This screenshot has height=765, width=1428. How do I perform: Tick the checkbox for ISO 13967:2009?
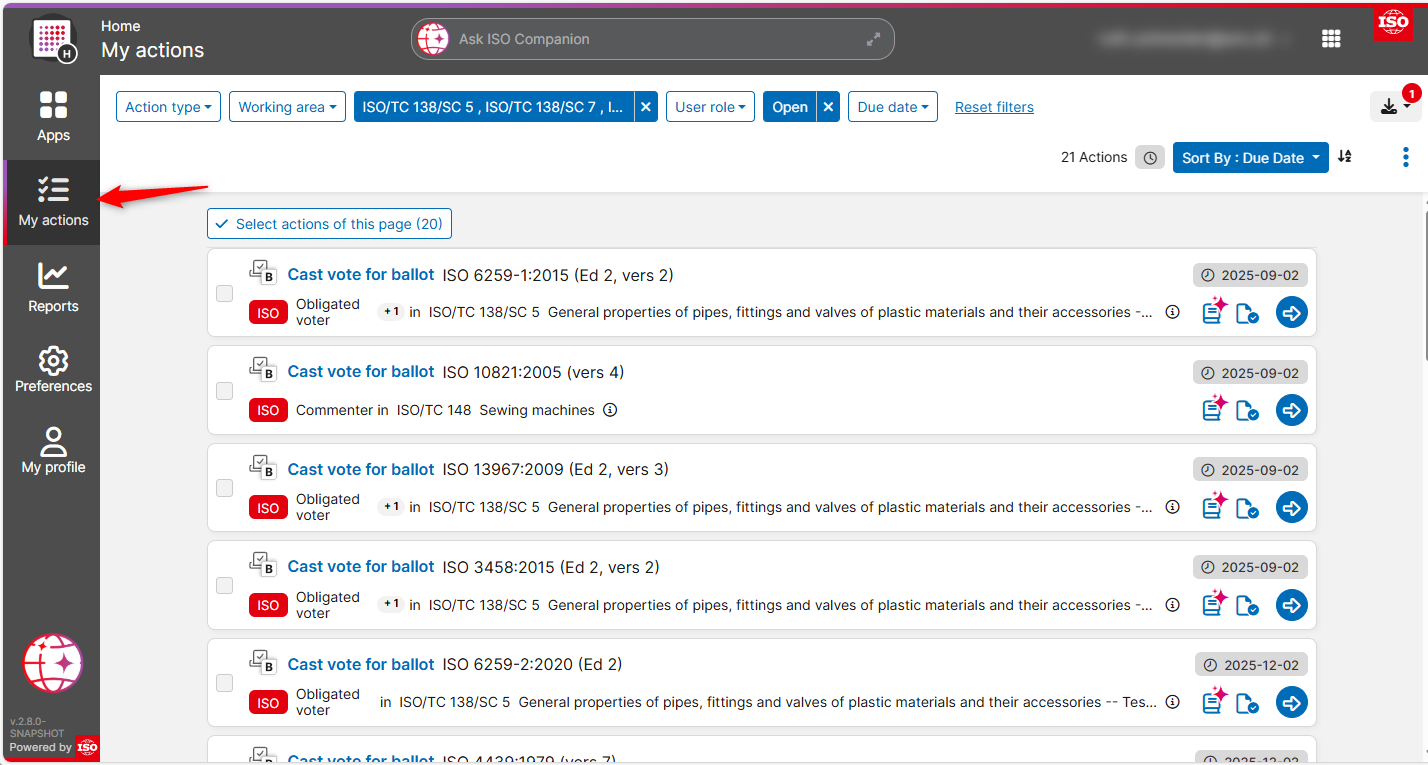pyautogui.click(x=225, y=488)
